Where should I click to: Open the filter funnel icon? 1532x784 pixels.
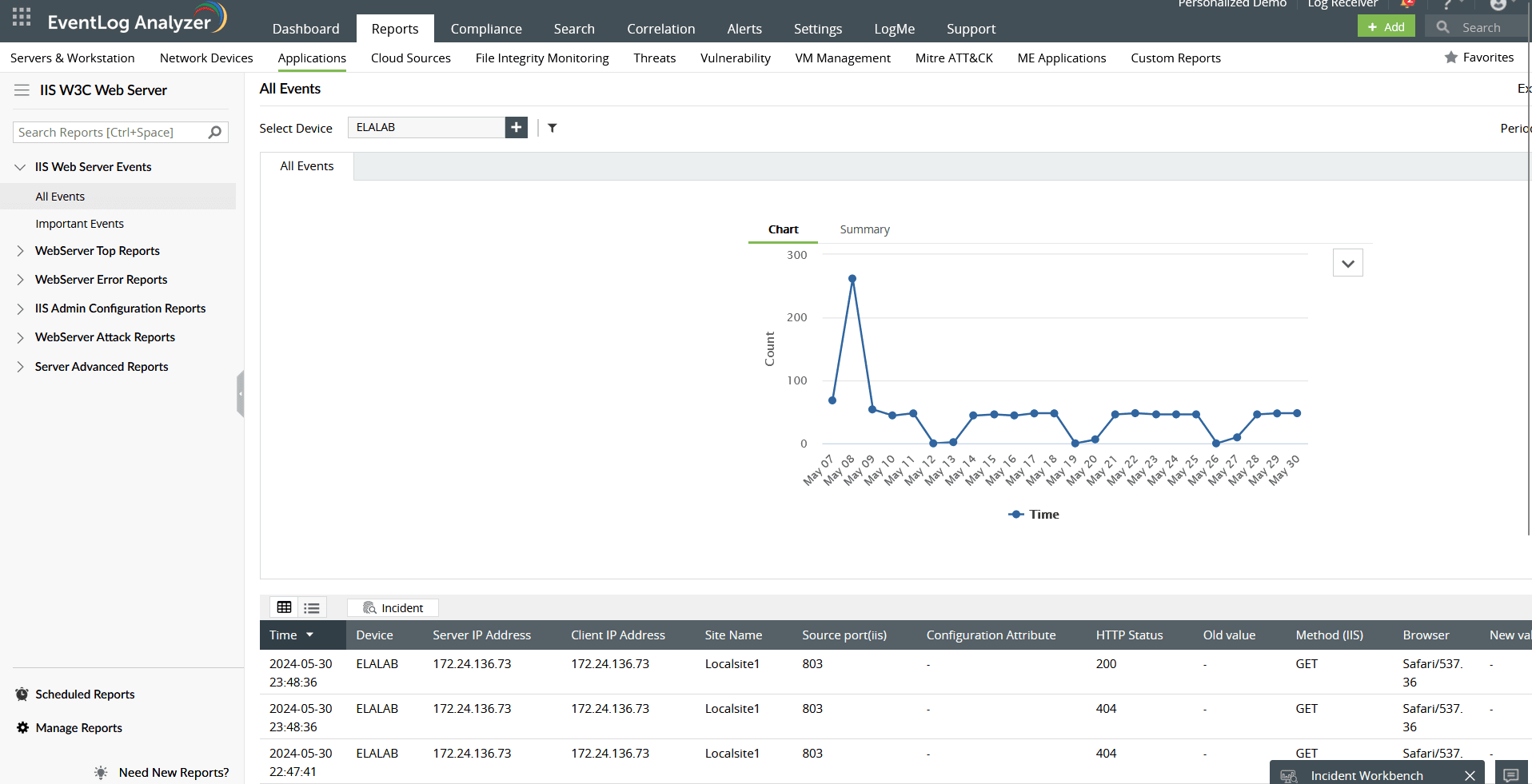(x=553, y=128)
